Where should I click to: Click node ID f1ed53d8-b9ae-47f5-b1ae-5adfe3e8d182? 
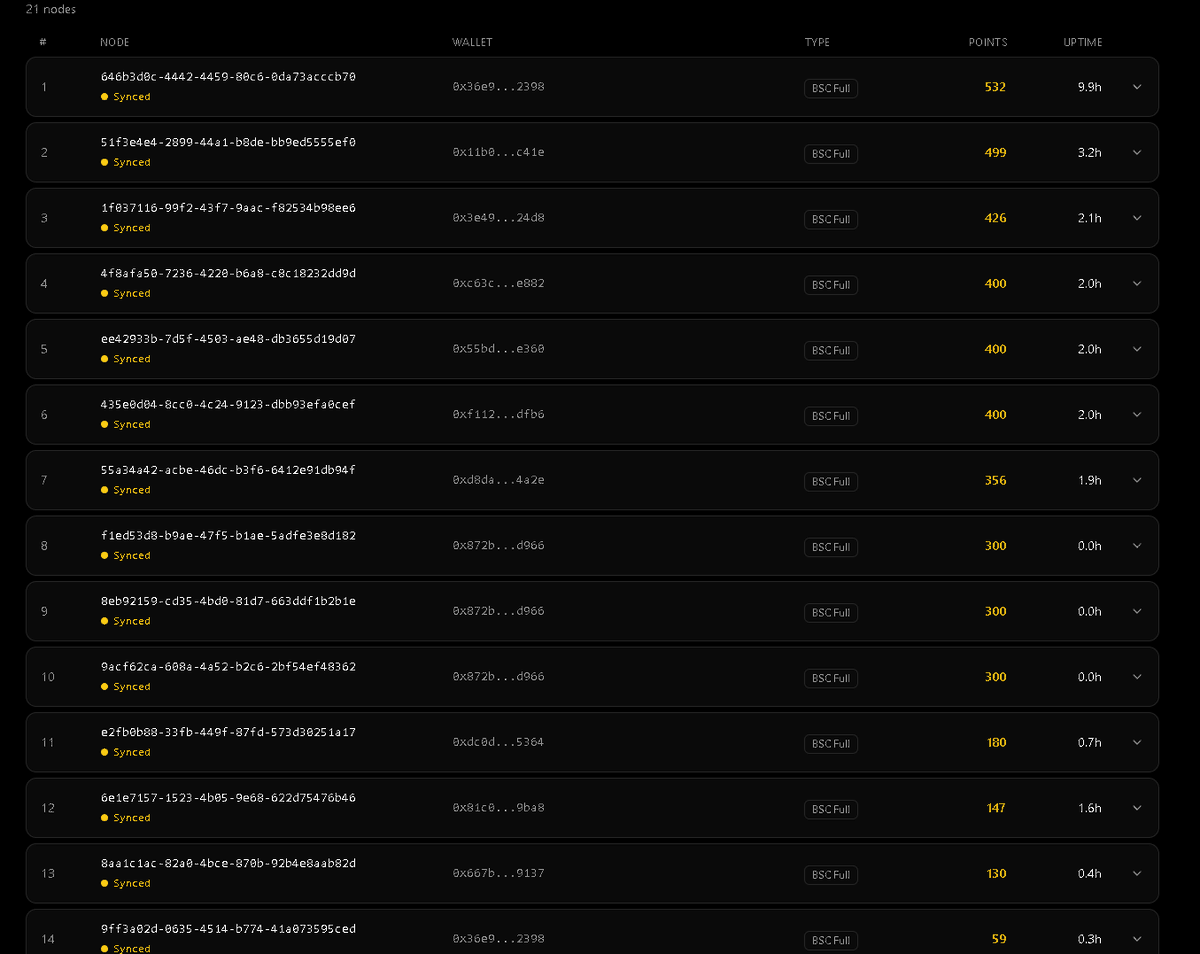coord(228,536)
